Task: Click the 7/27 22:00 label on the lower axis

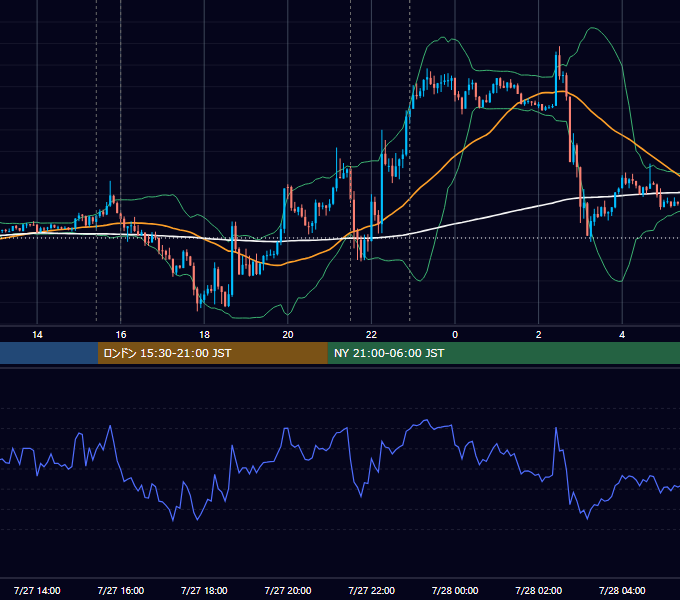Action: coord(372,590)
